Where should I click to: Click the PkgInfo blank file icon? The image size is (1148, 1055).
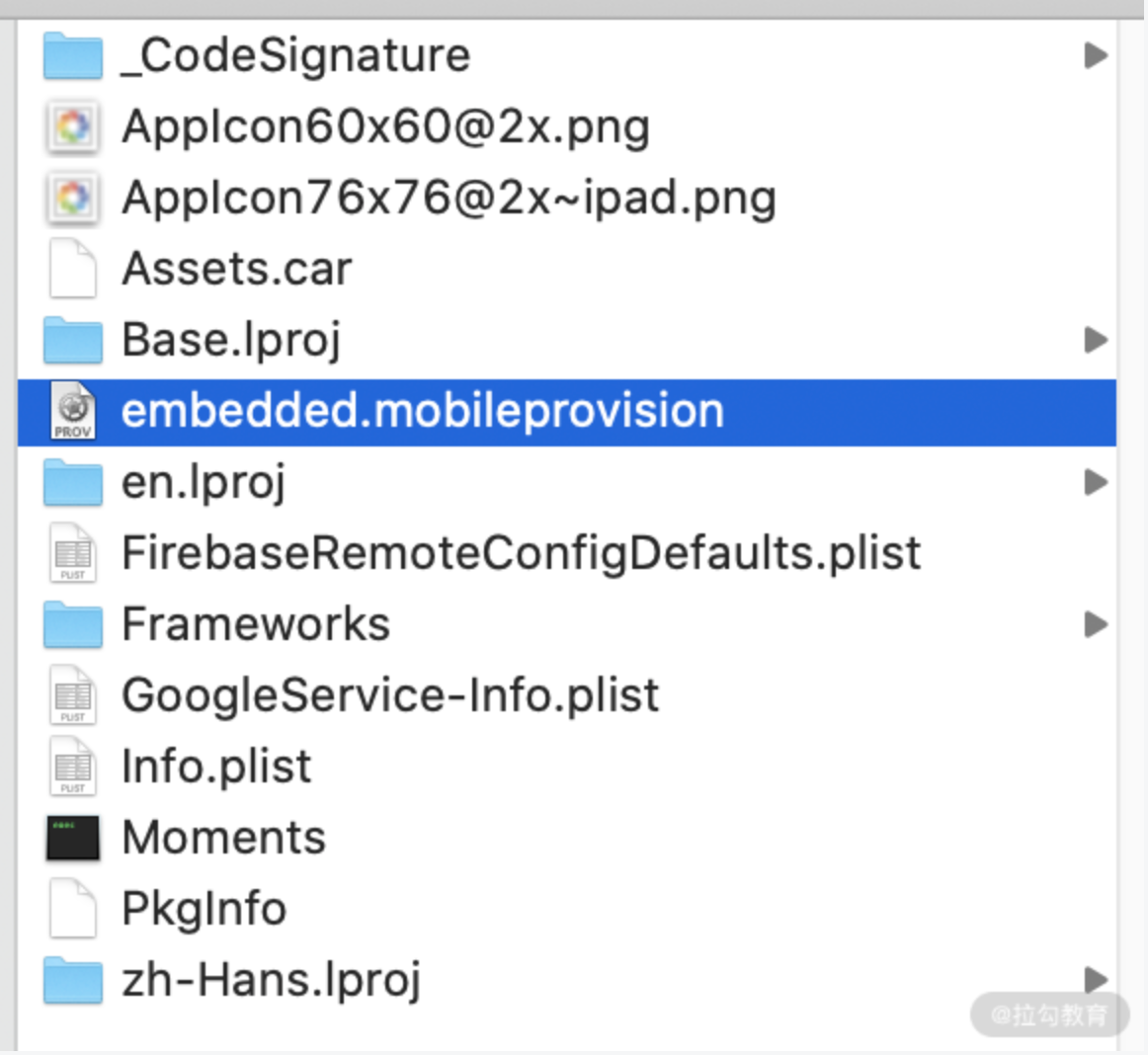(x=73, y=909)
